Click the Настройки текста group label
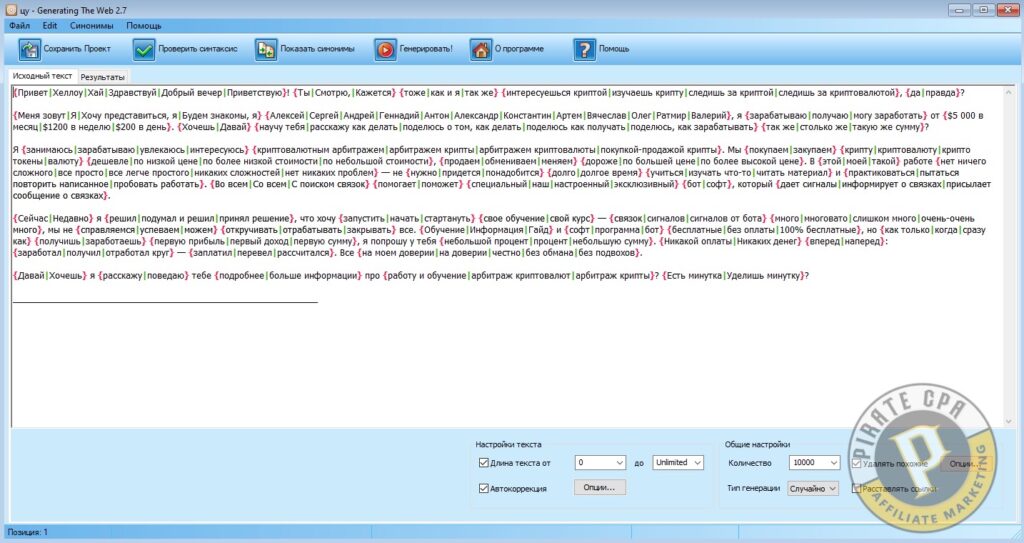The height and width of the screenshot is (543, 1024). tap(508, 444)
